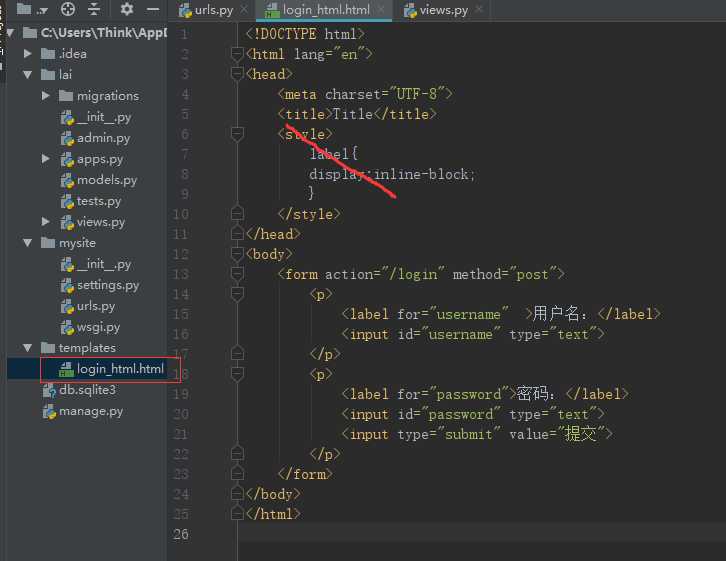
Task: Expand the views.py node arrow under lai
Action: 45,222
